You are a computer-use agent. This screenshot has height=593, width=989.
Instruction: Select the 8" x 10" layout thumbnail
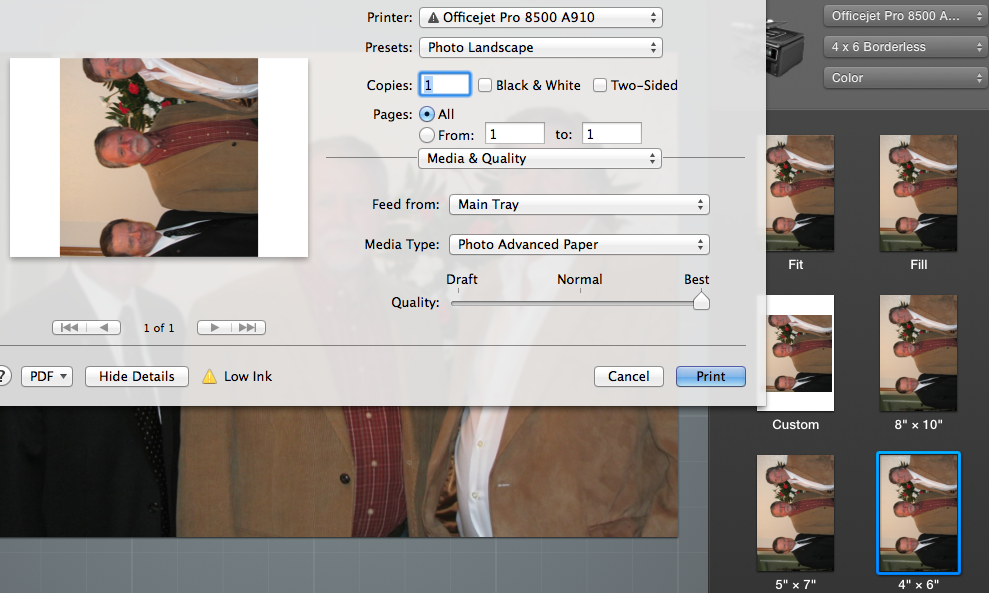[918, 353]
